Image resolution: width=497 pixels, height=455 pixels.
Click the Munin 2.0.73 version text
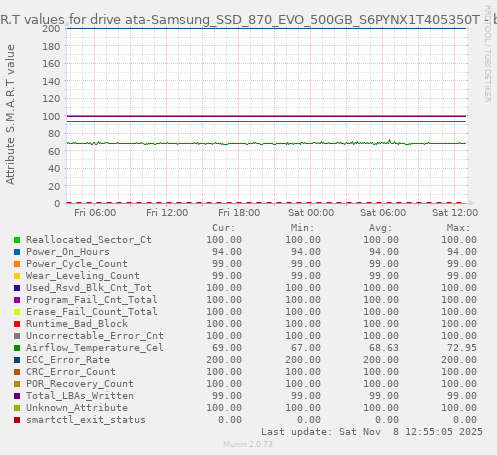pyautogui.click(x=248, y=444)
